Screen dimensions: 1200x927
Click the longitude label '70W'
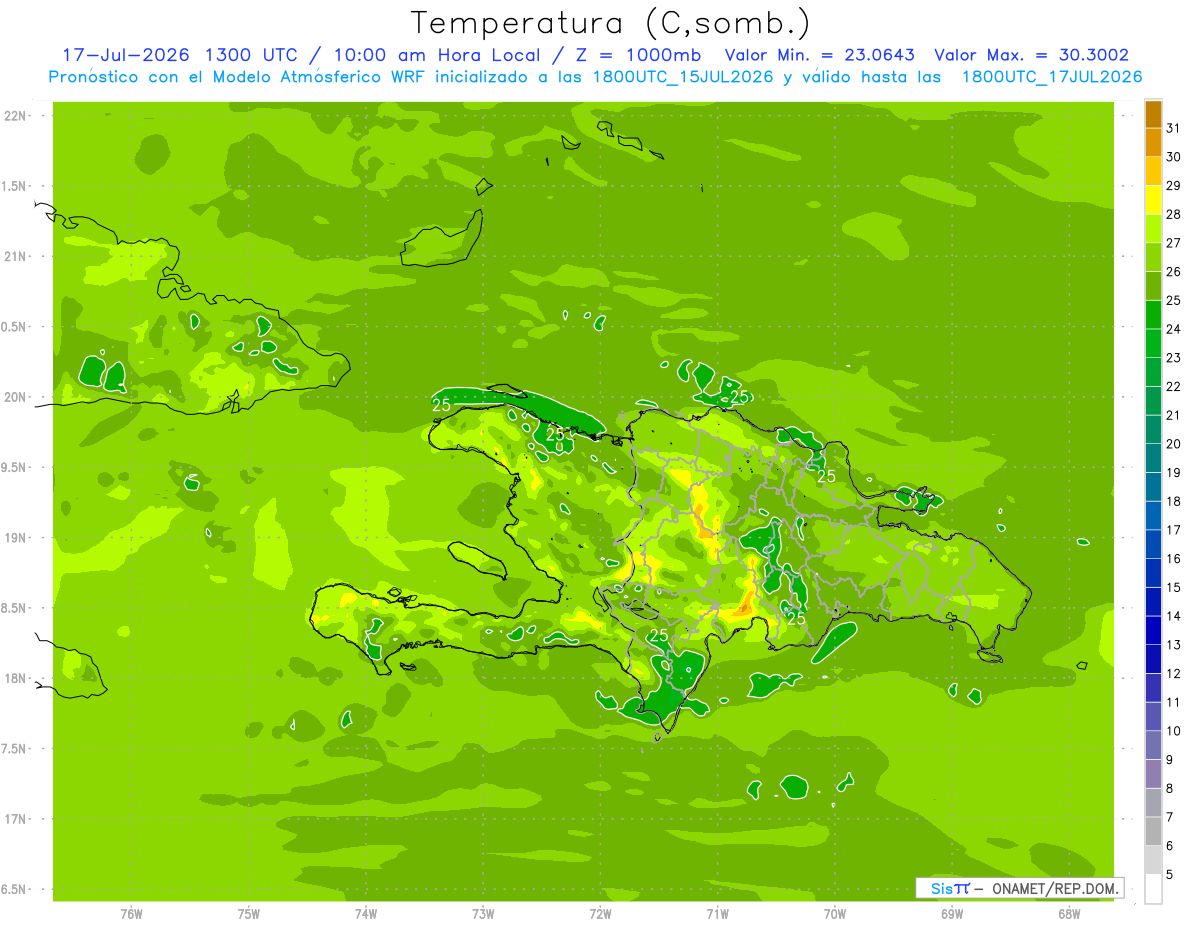[835, 914]
